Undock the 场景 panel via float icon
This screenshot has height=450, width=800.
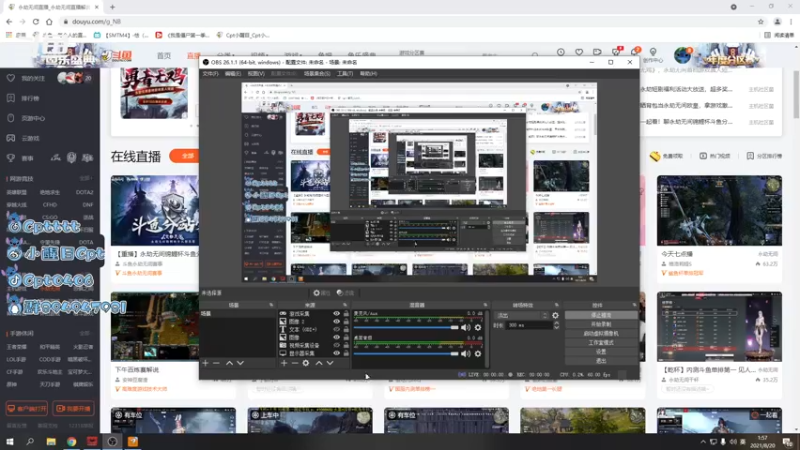tap(271, 305)
